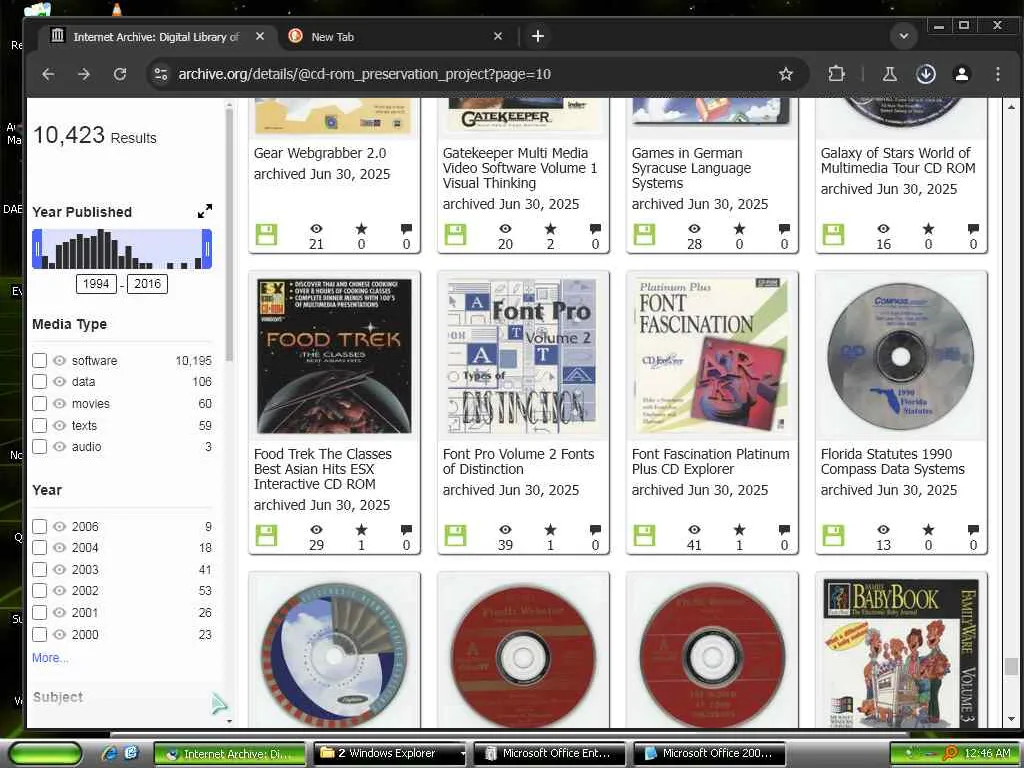Viewport: 1024px width, 768px height.
Task: Check the software media type checkbox
Action: click(39, 360)
